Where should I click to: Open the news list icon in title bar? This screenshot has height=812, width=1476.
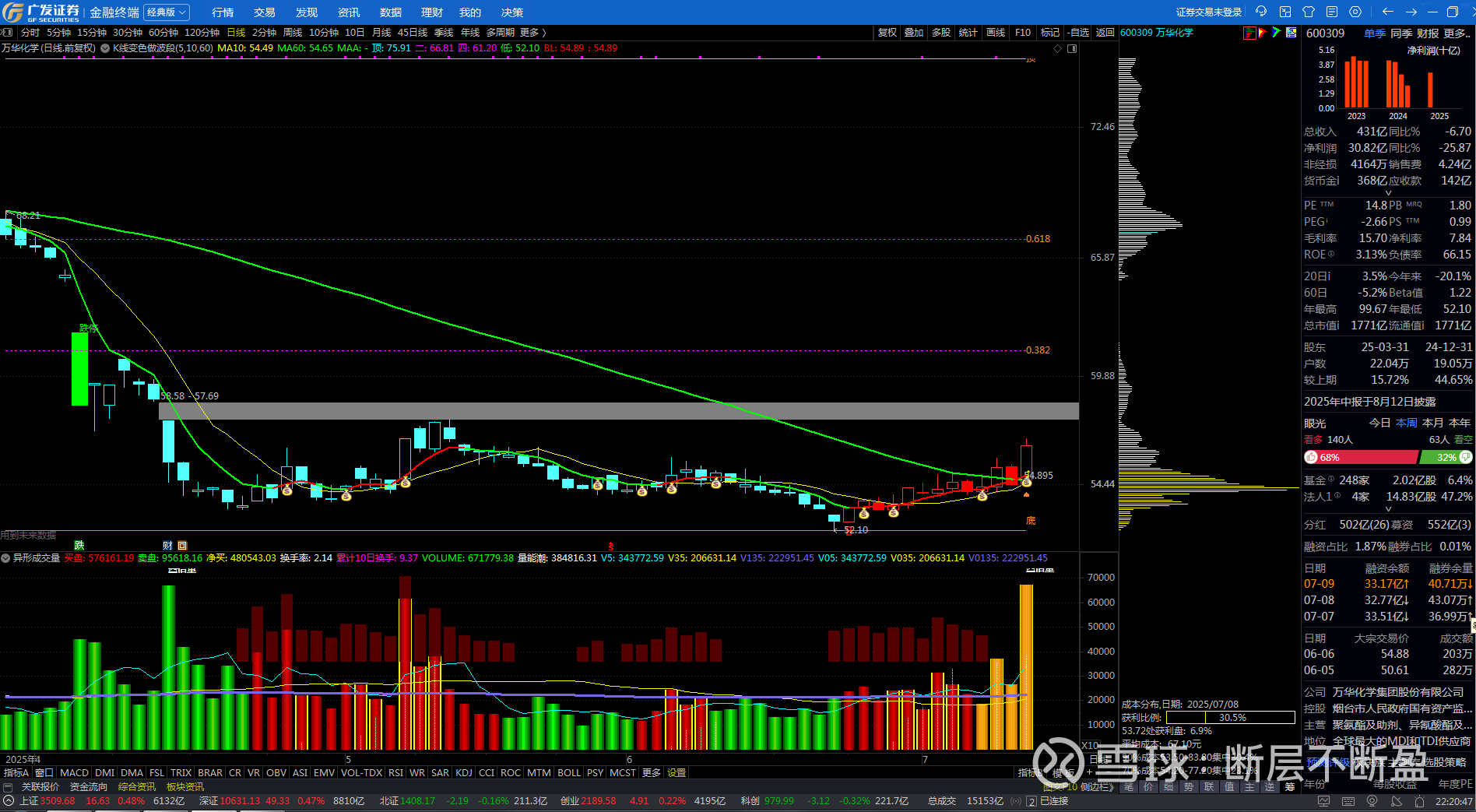point(1332,12)
